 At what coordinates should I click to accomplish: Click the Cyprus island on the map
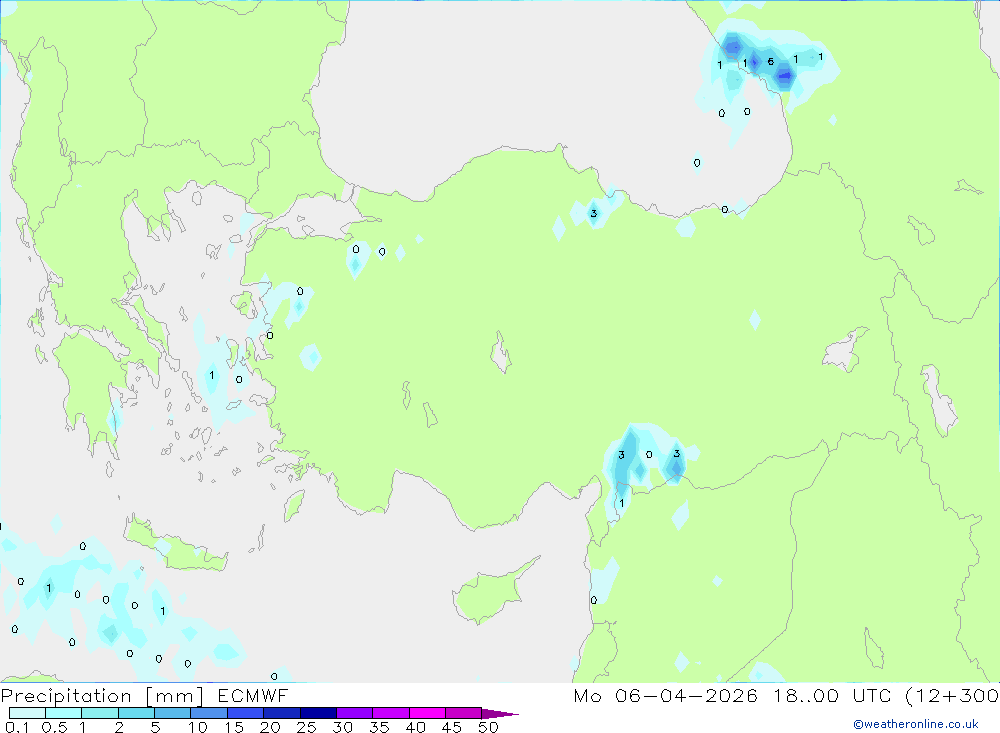[x=488, y=595]
